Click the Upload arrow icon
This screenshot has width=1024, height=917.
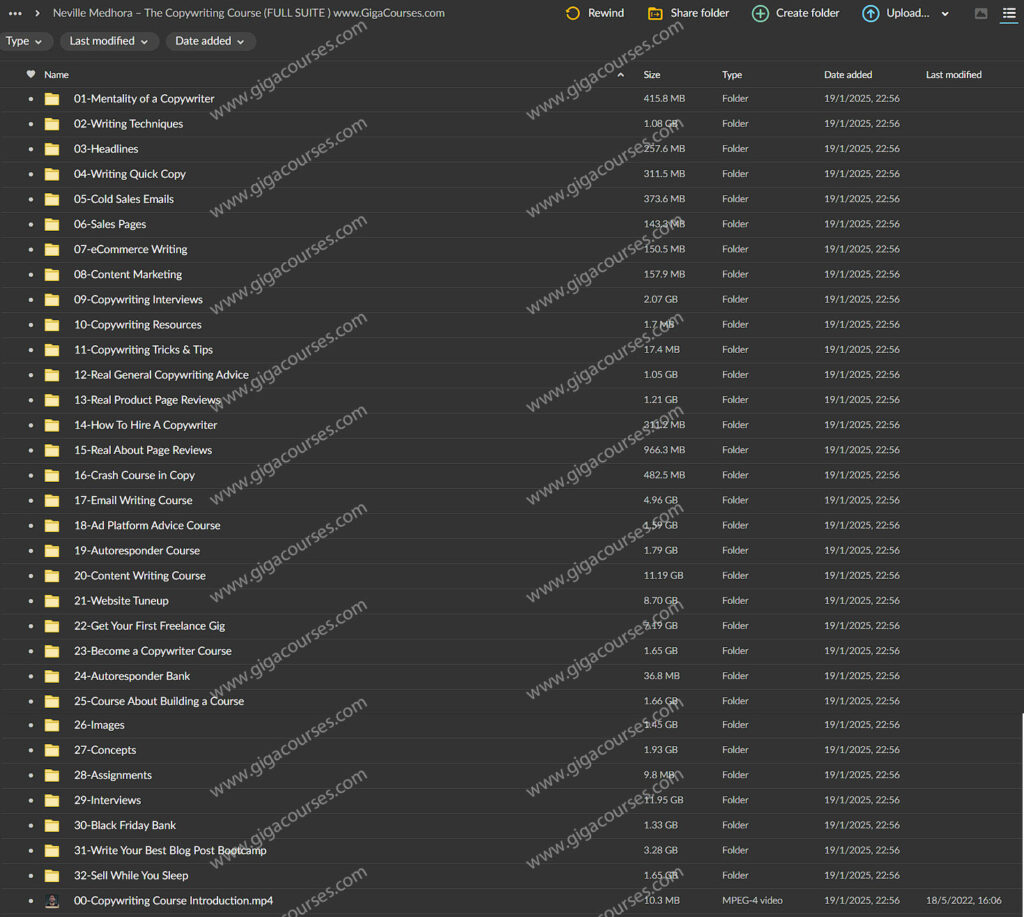pyautogui.click(x=870, y=13)
